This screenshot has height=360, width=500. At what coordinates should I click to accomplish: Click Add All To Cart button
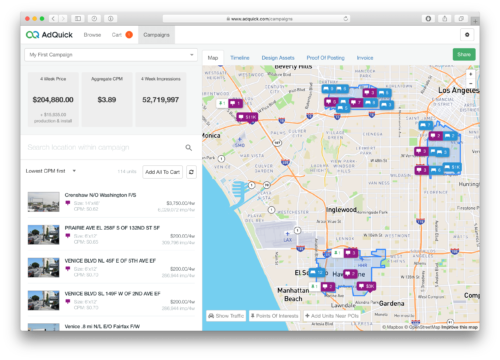(x=162, y=172)
